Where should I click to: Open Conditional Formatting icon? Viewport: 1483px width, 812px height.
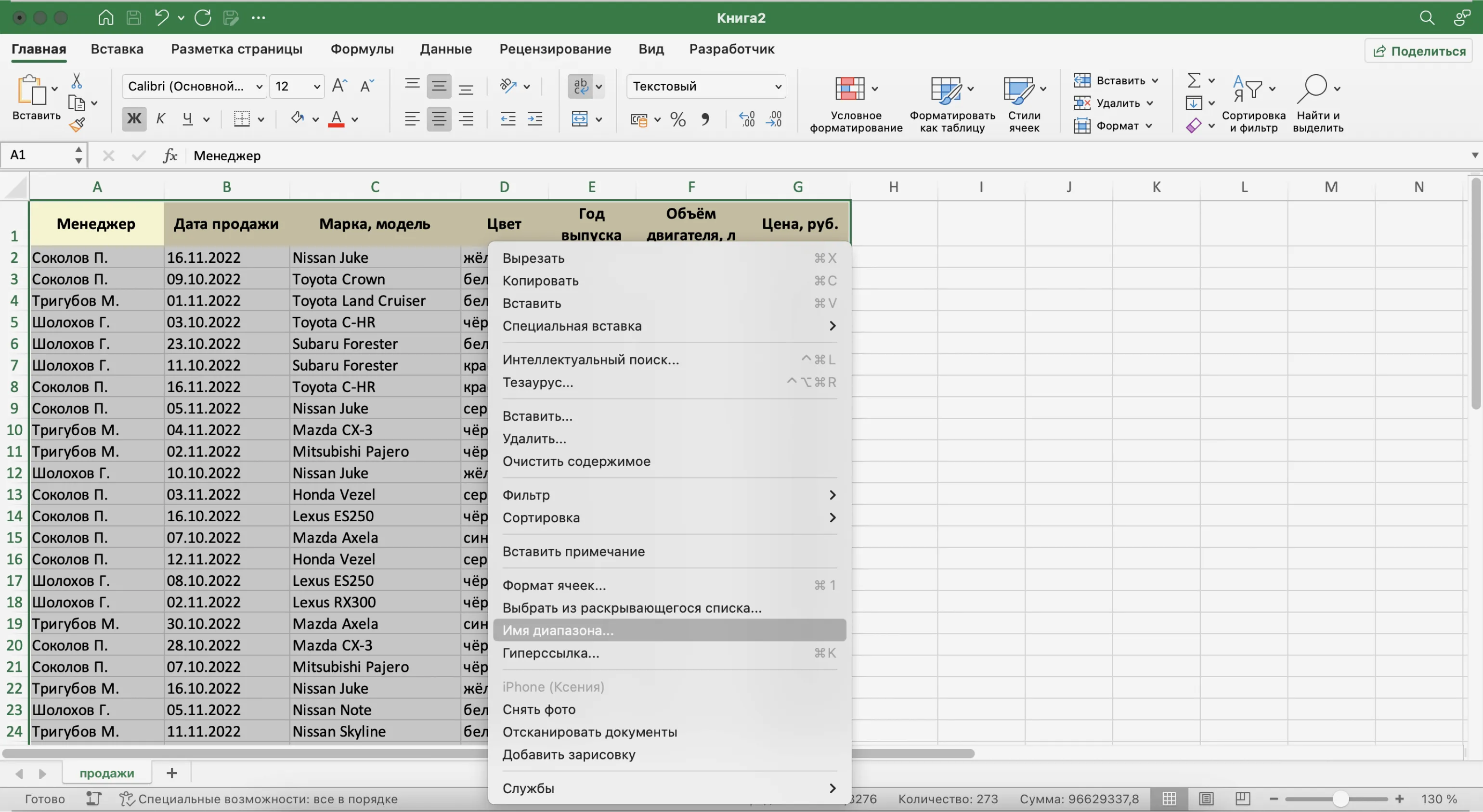click(850, 89)
